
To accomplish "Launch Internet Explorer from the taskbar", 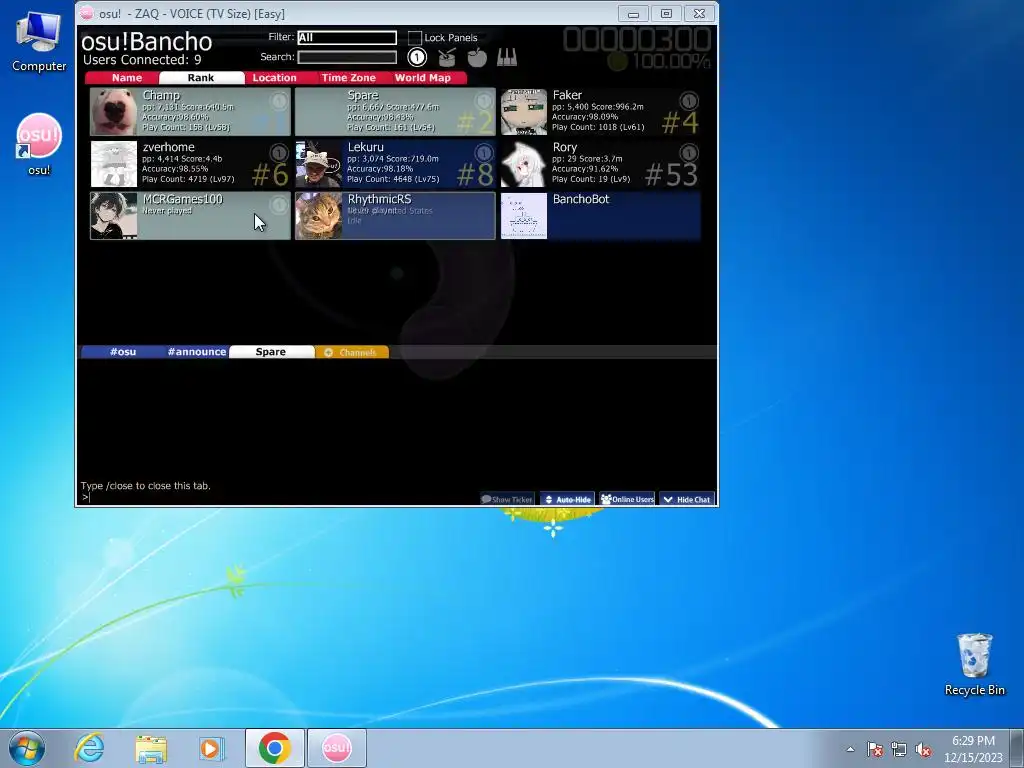I will click(89, 748).
